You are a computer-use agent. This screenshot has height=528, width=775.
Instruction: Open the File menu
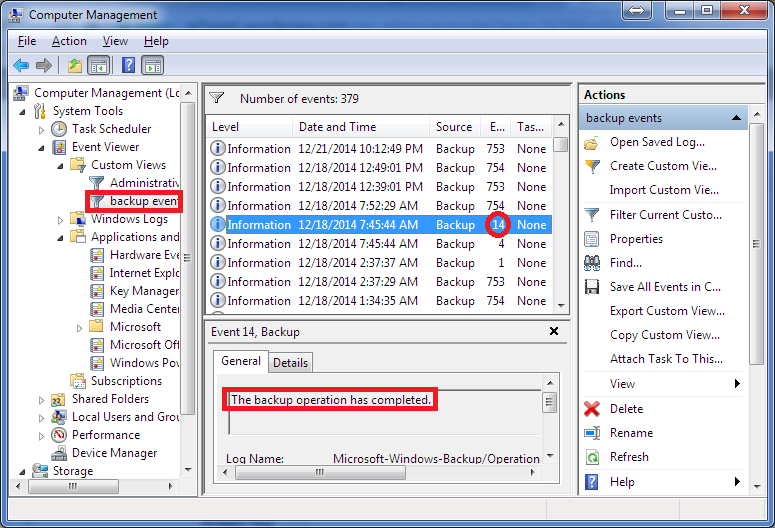click(27, 41)
